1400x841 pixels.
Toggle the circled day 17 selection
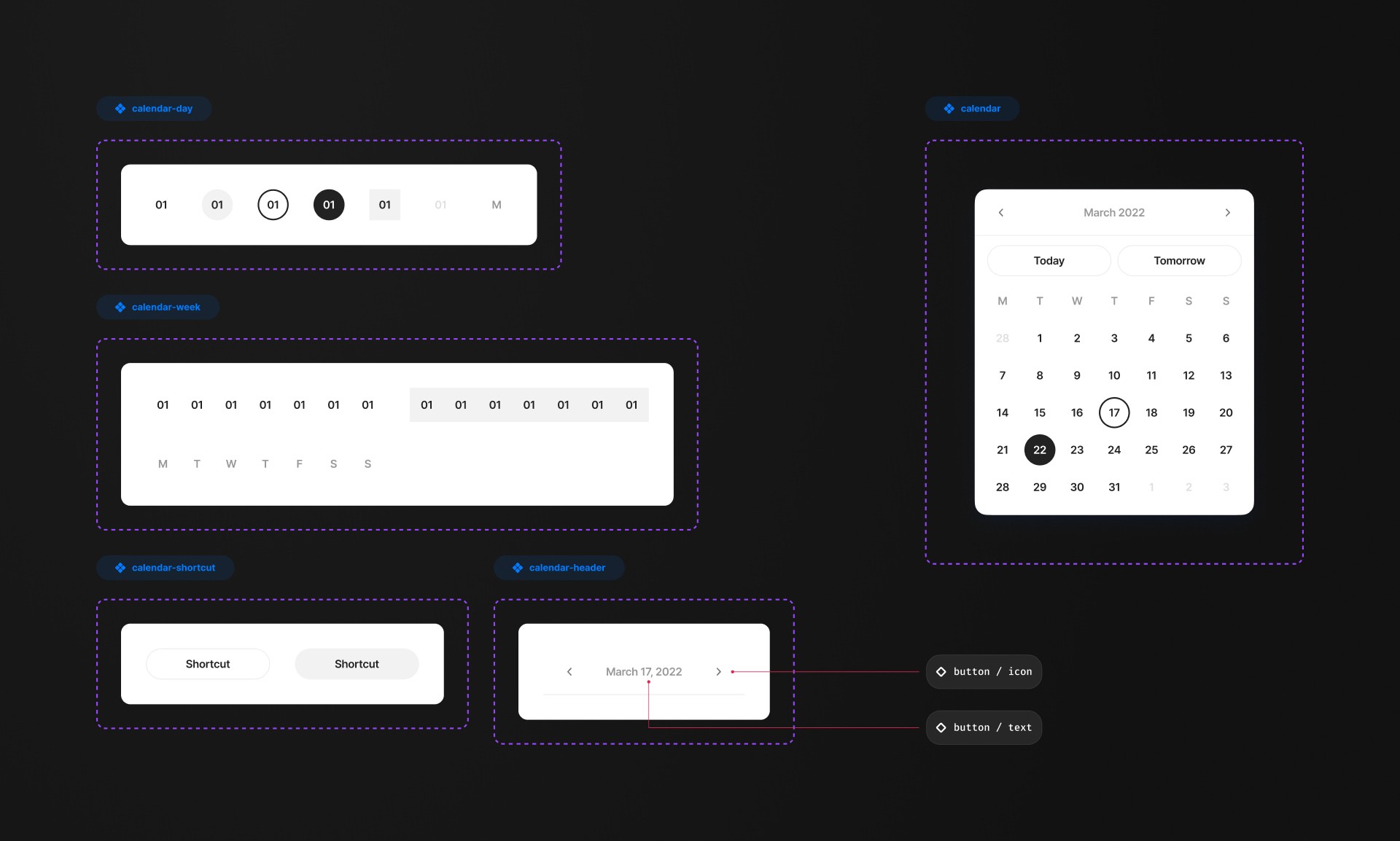click(x=1114, y=412)
